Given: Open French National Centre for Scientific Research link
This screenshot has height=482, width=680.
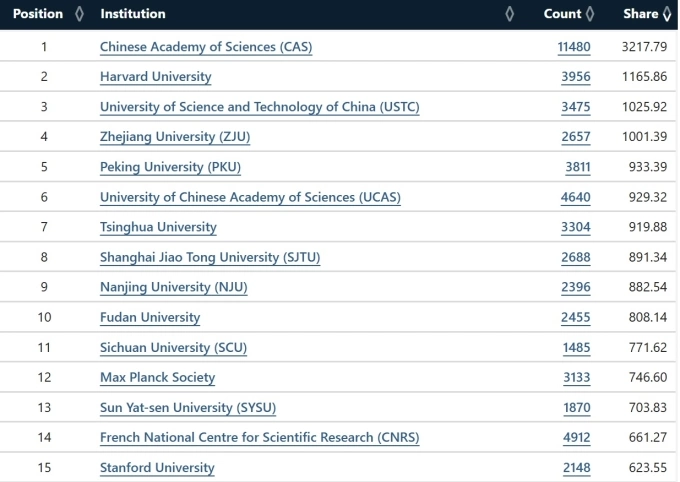Looking at the screenshot, I should [260, 438].
